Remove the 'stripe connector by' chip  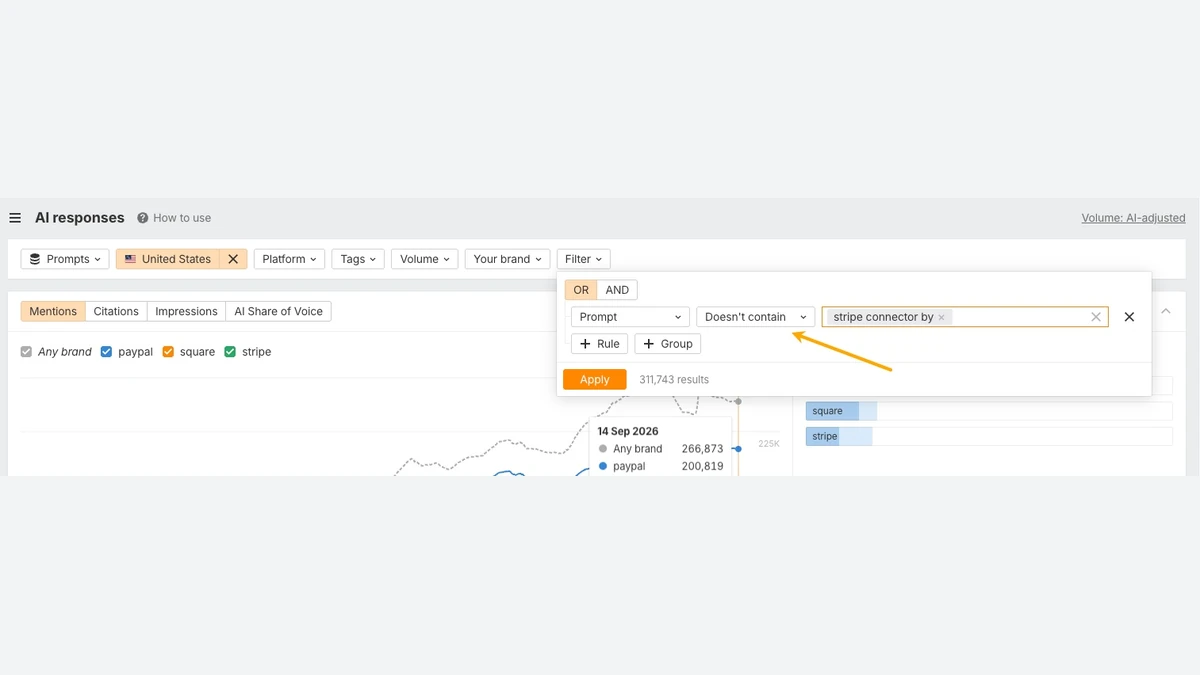click(x=941, y=317)
